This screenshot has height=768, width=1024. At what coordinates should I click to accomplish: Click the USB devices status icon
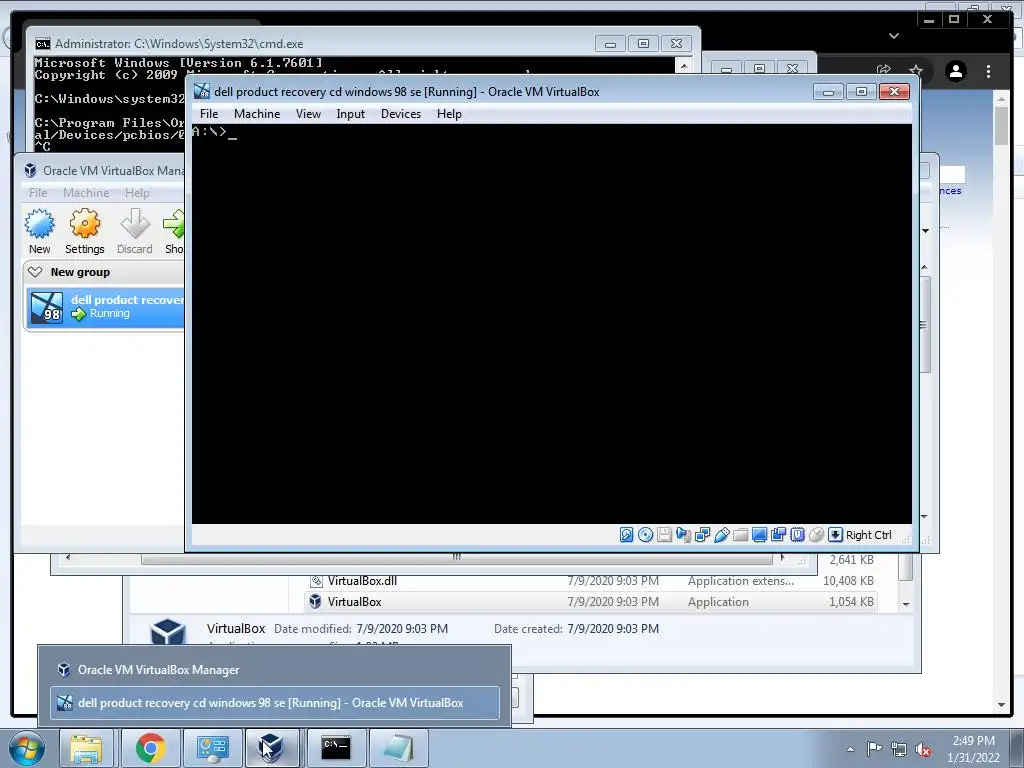pyautogui.click(x=722, y=535)
